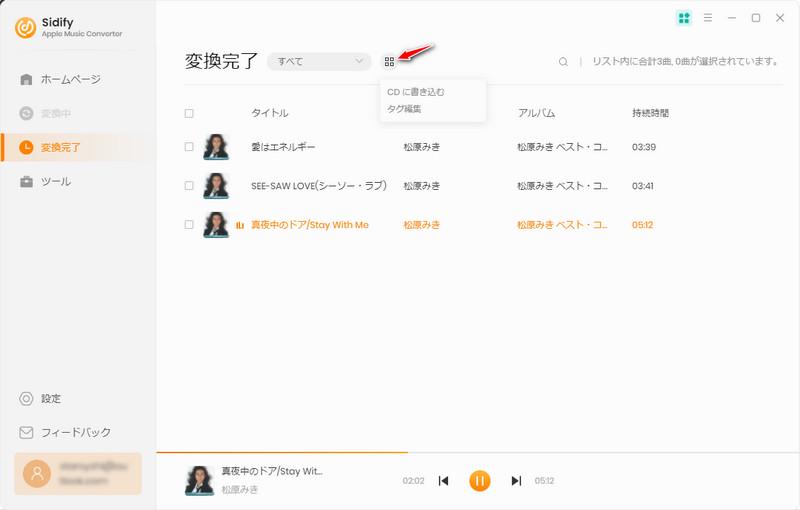
Task: Click album art of 真夜中のドア list row
Action: pyautogui.click(x=216, y=224)
